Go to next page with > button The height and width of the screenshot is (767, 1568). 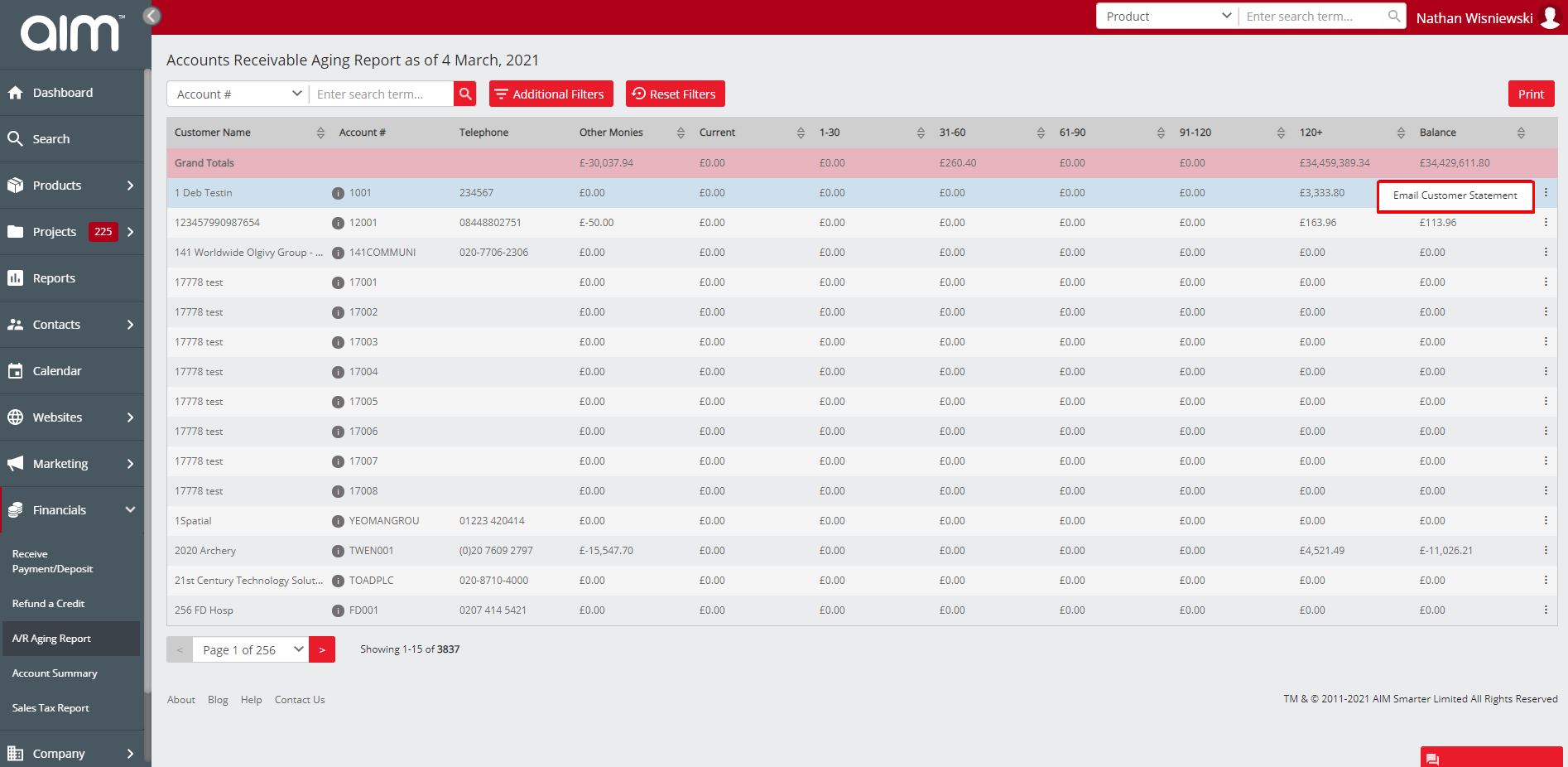(x=322, y=649)
